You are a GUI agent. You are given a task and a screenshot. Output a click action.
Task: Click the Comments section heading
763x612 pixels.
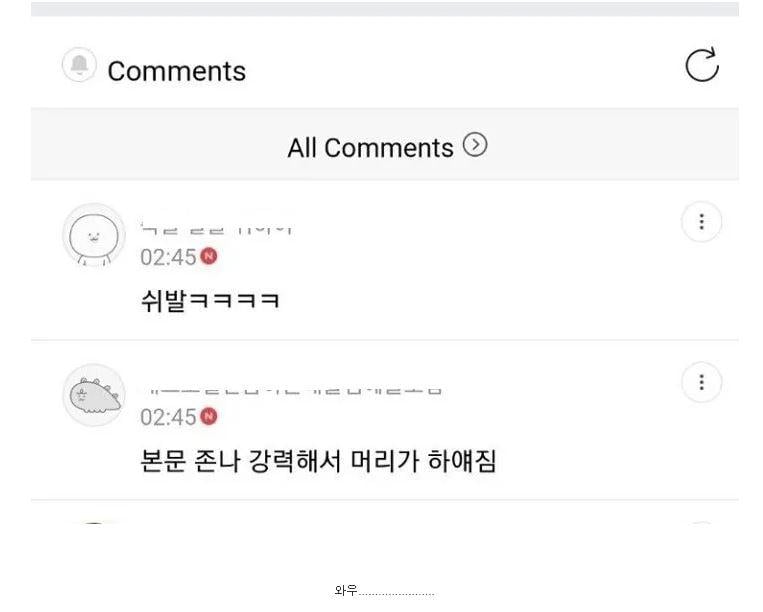click(x=176, y=71)
